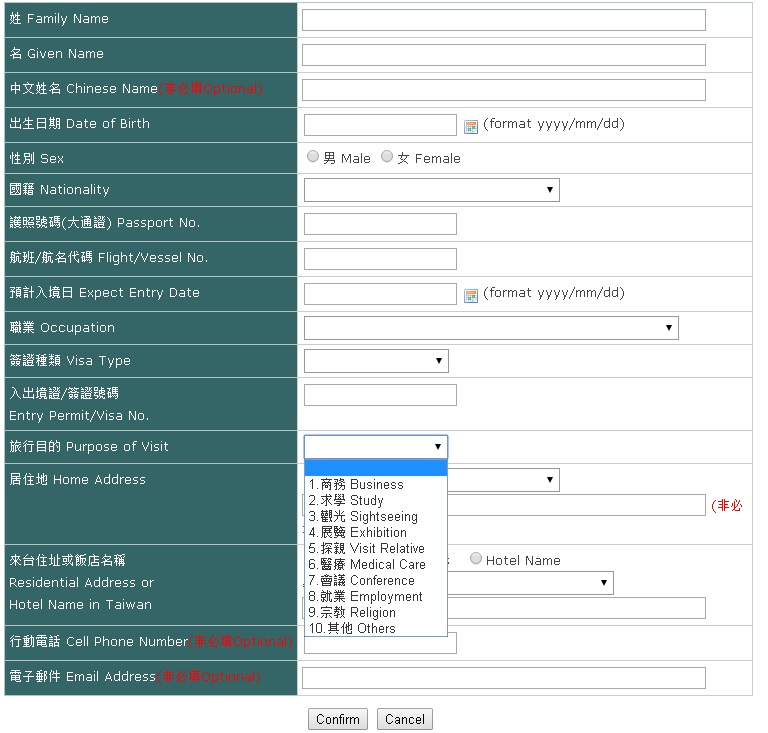Focus the Email Address input field
Viewport: 768px width, 733px height.
(x=504, y=678)
